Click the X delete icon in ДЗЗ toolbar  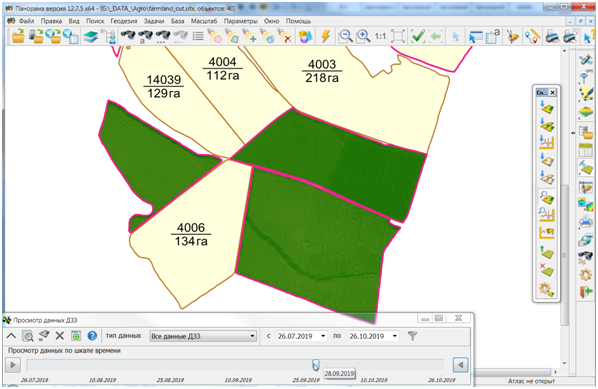coord(59,336)
